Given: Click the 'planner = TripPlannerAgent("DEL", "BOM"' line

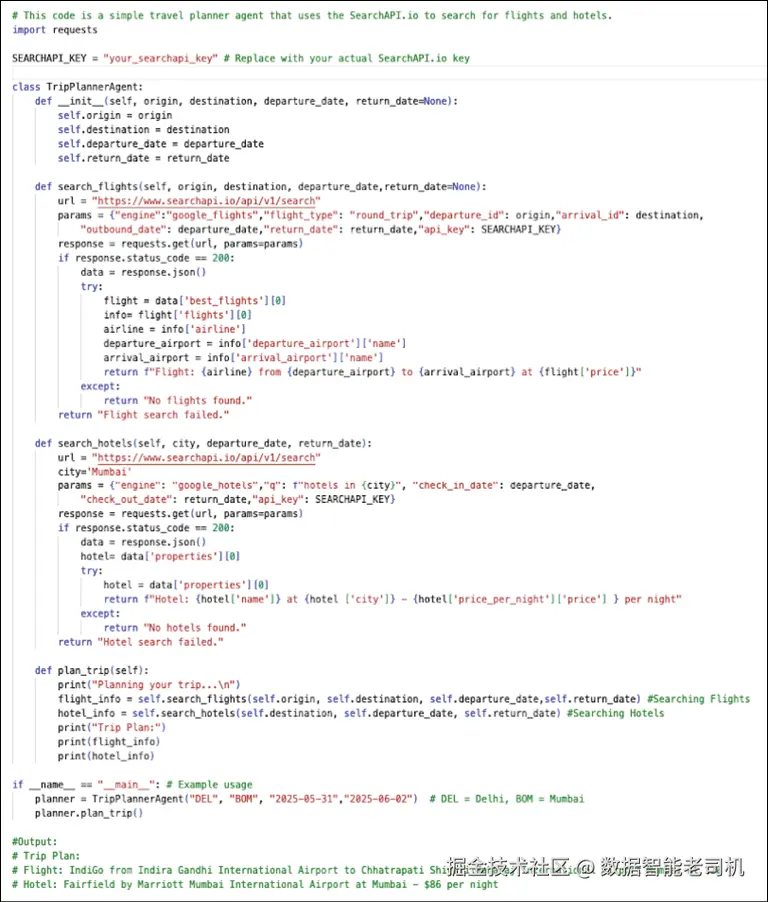Looking at the screenshot, I should (x=226, y=799).
